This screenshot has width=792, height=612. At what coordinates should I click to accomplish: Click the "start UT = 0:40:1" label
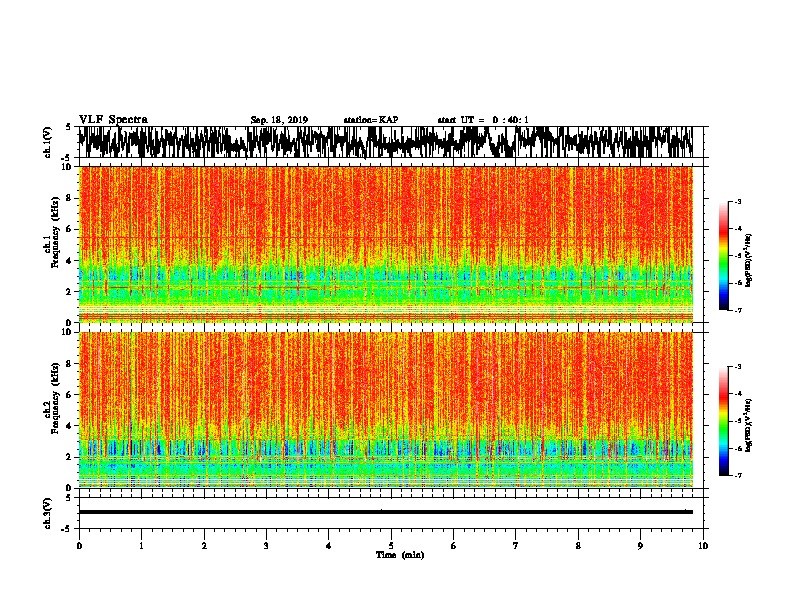click(x=483, y=120)
